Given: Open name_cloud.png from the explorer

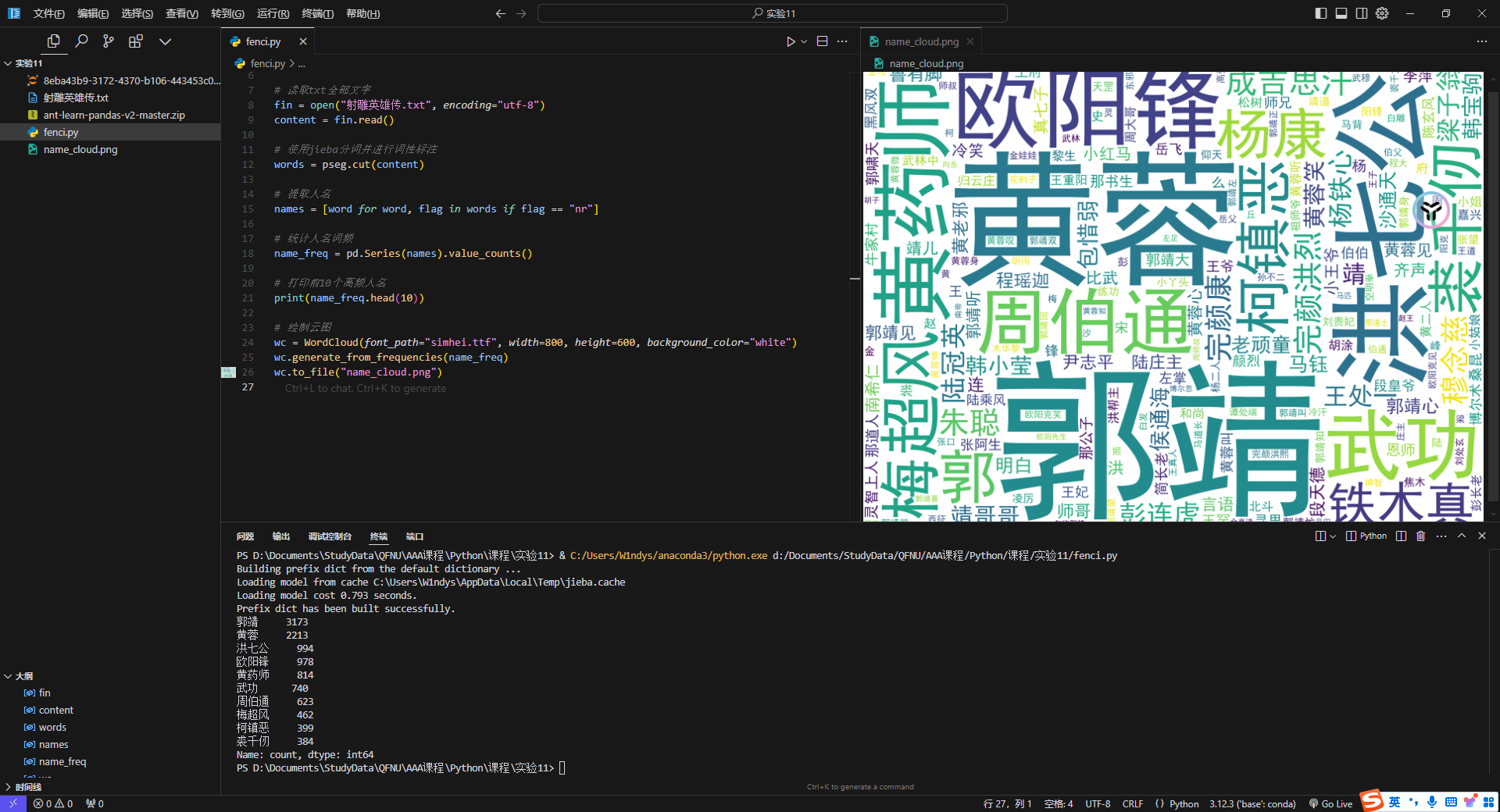Looking at the screenshot, I should coord(110,149).
